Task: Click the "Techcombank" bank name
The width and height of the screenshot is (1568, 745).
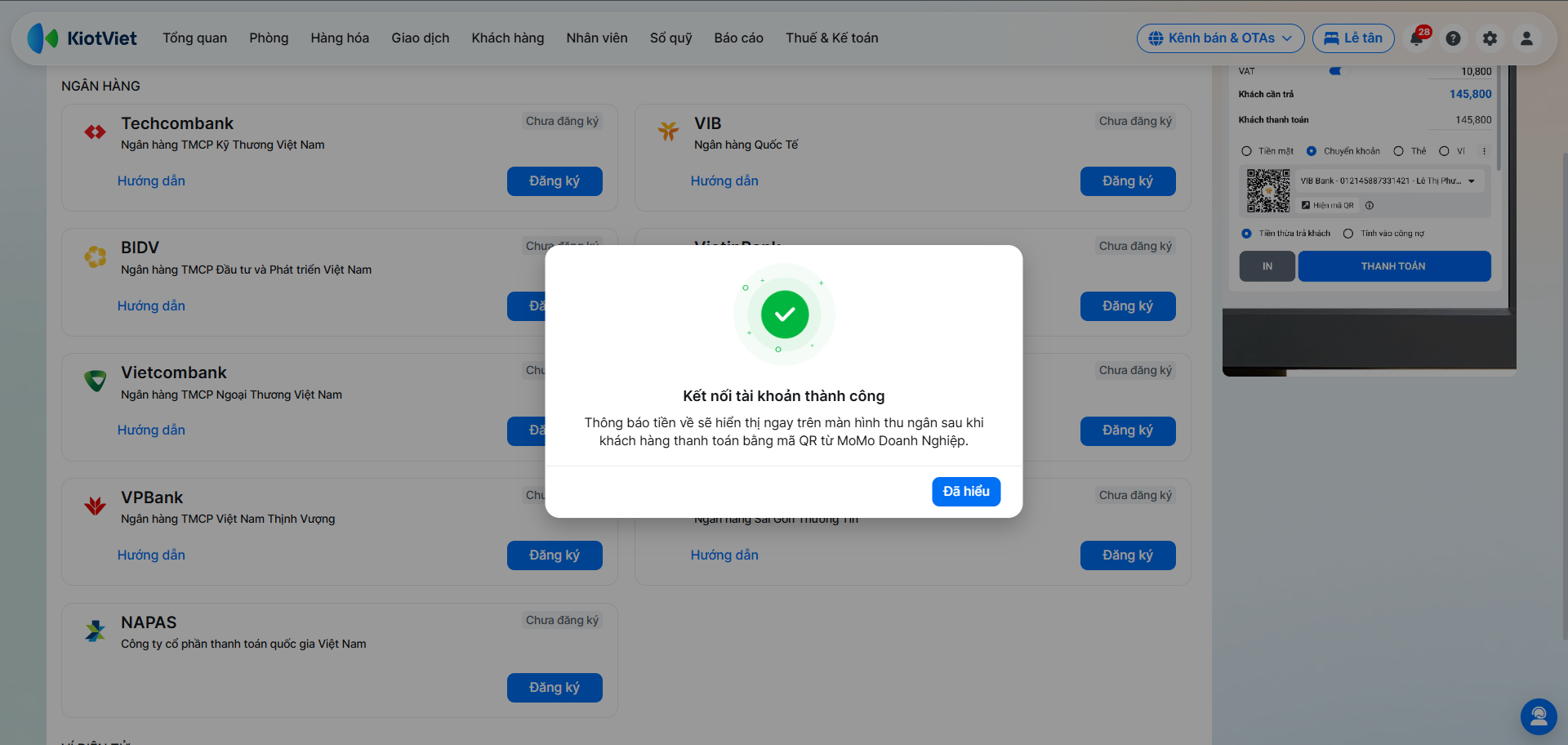Action: click(x=177, y=123)
